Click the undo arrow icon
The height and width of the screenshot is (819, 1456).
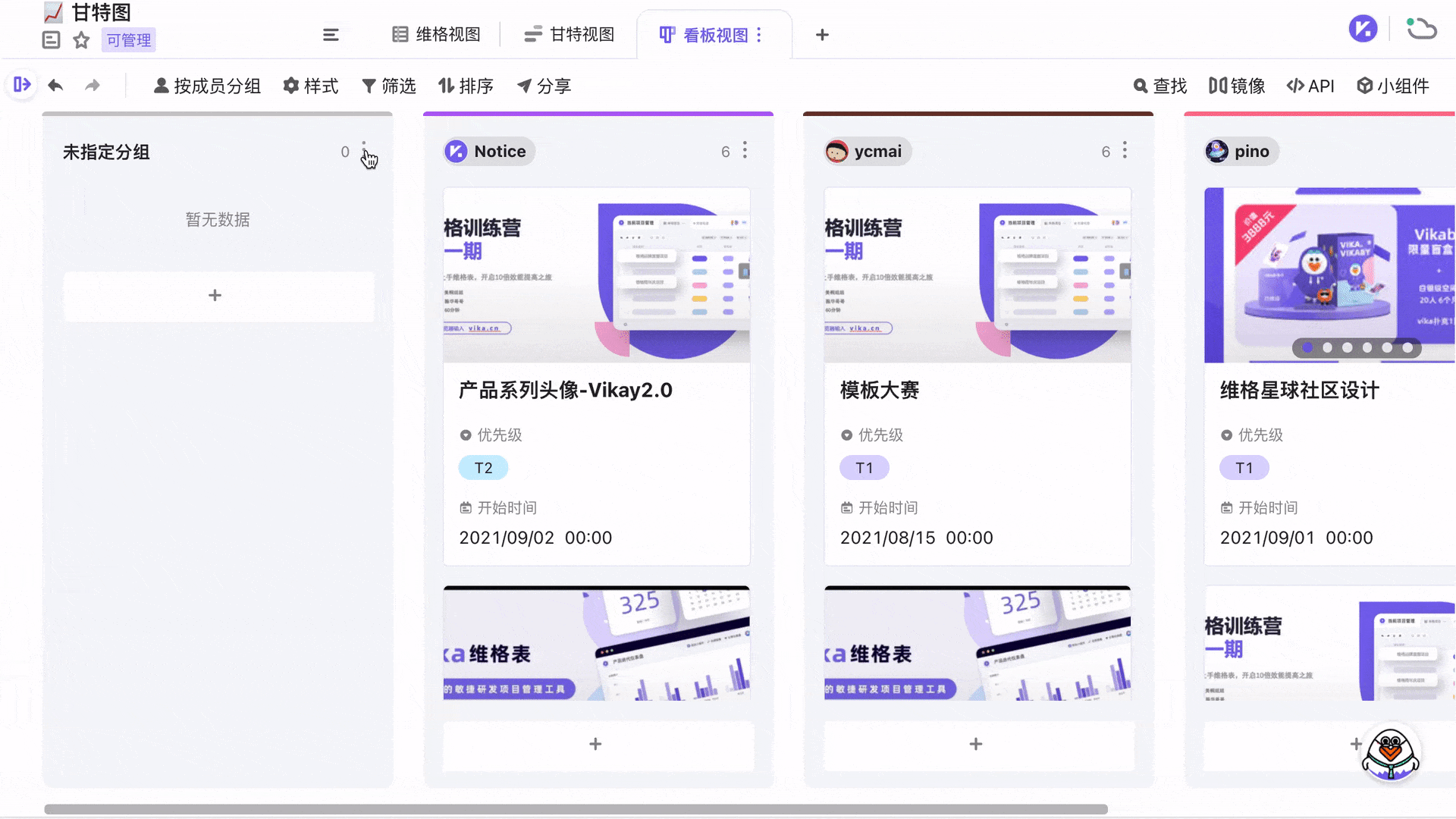55,85
